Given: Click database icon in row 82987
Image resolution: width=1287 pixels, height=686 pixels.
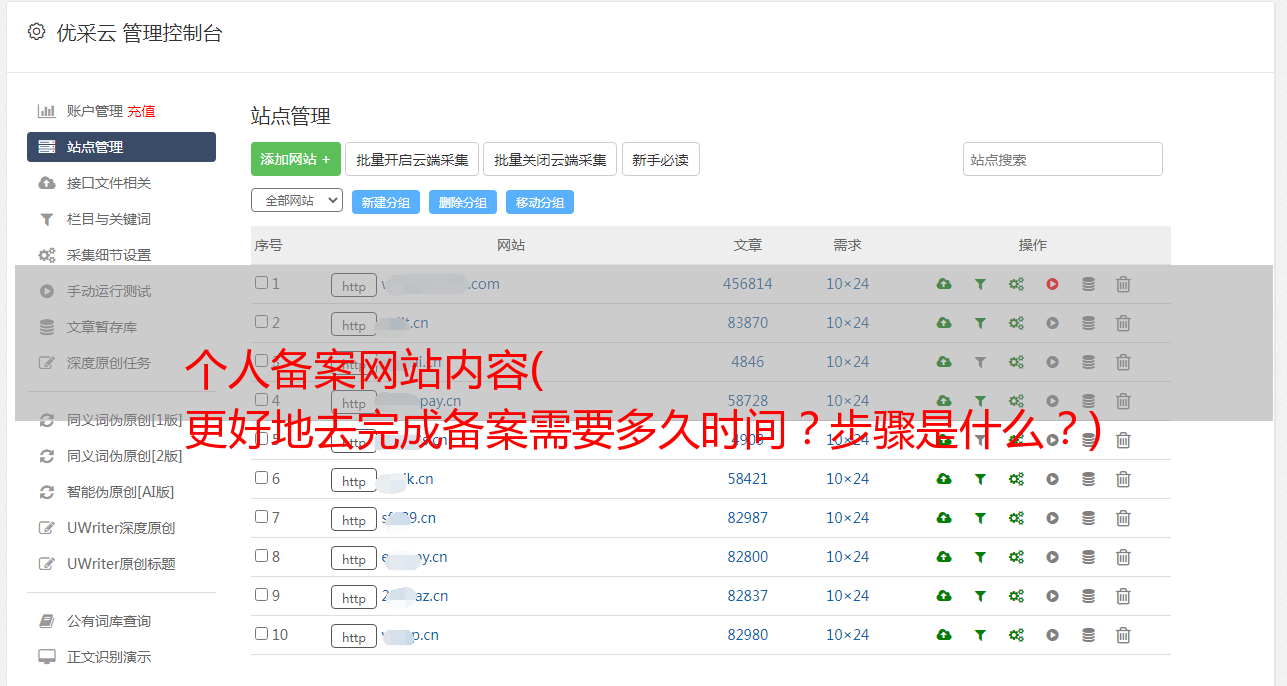Looking at the screenshot, I should (x=1088, y=518).
